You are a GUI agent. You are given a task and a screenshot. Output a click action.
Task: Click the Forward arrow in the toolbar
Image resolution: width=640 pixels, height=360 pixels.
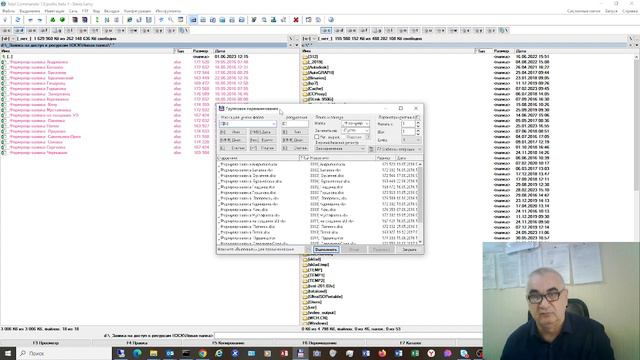click(x=40, y=20)
